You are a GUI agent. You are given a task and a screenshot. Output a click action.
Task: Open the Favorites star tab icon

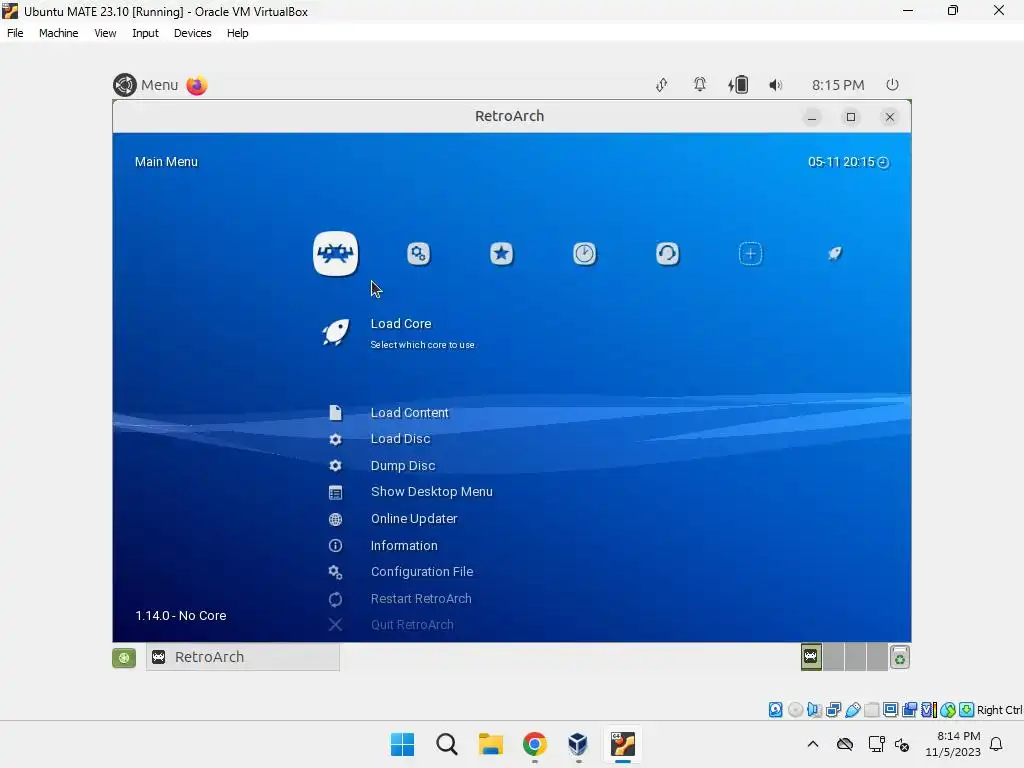pos(502,253)
